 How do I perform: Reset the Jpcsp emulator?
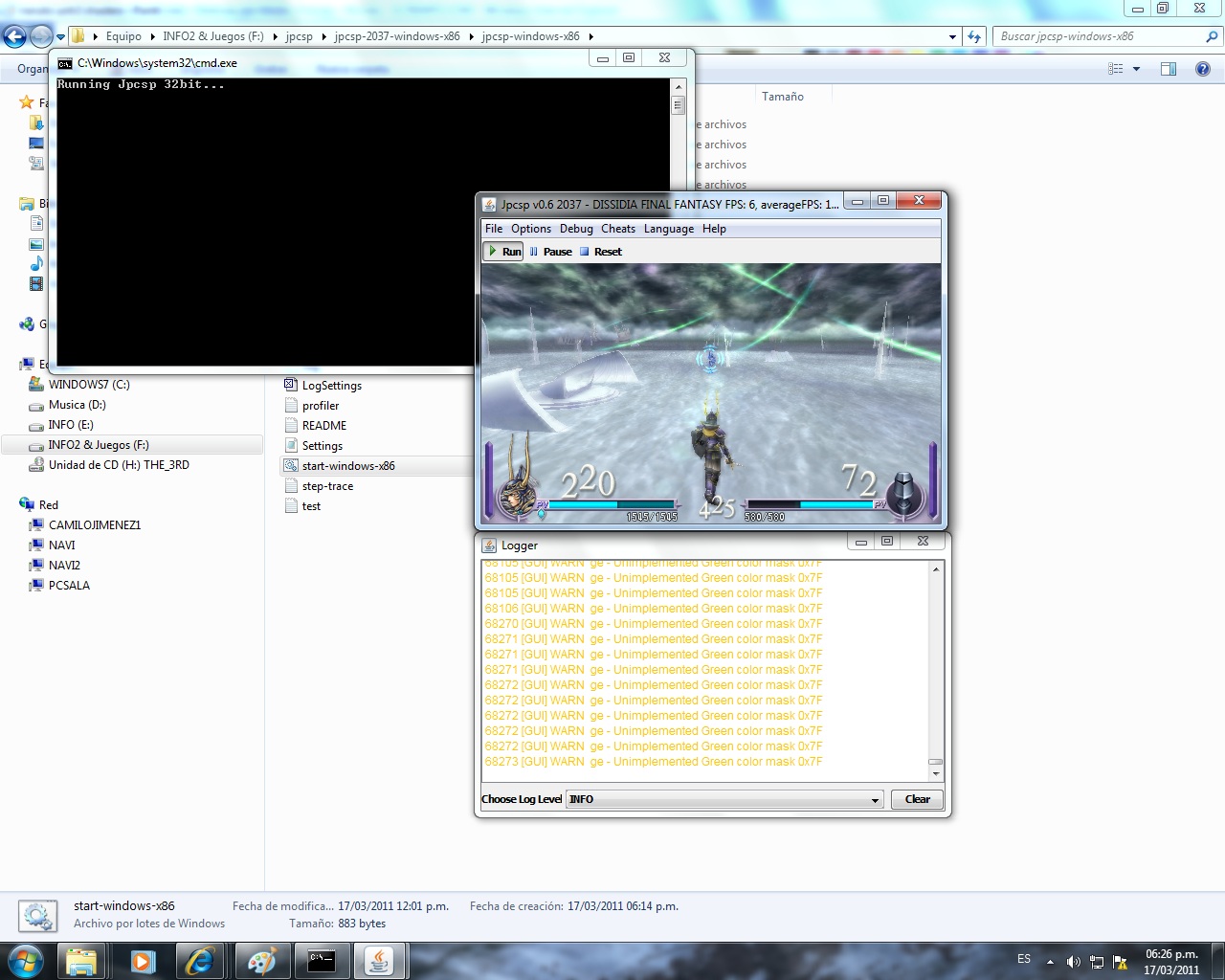[x=600, y=252]
